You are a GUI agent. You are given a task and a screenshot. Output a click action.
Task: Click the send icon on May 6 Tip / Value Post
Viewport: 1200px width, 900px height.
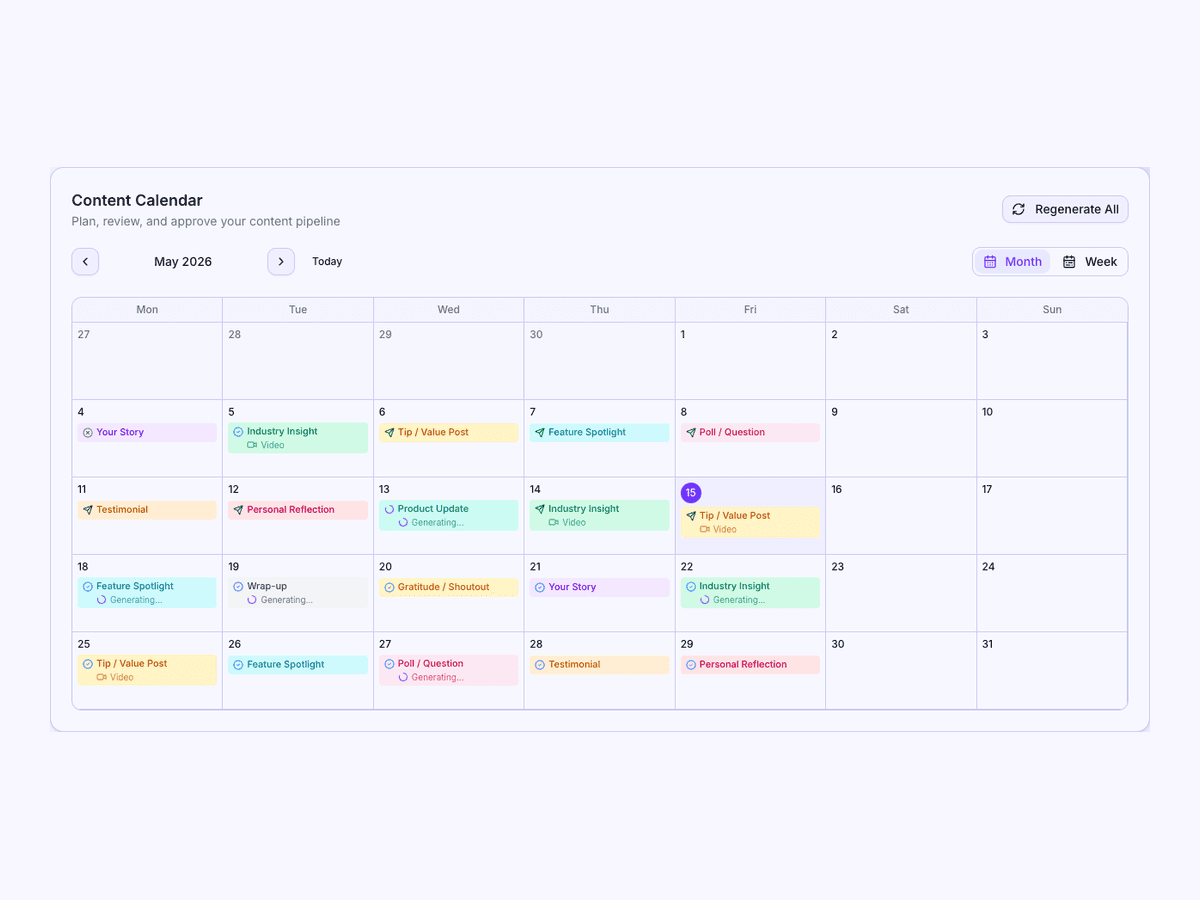coord(389,433)
